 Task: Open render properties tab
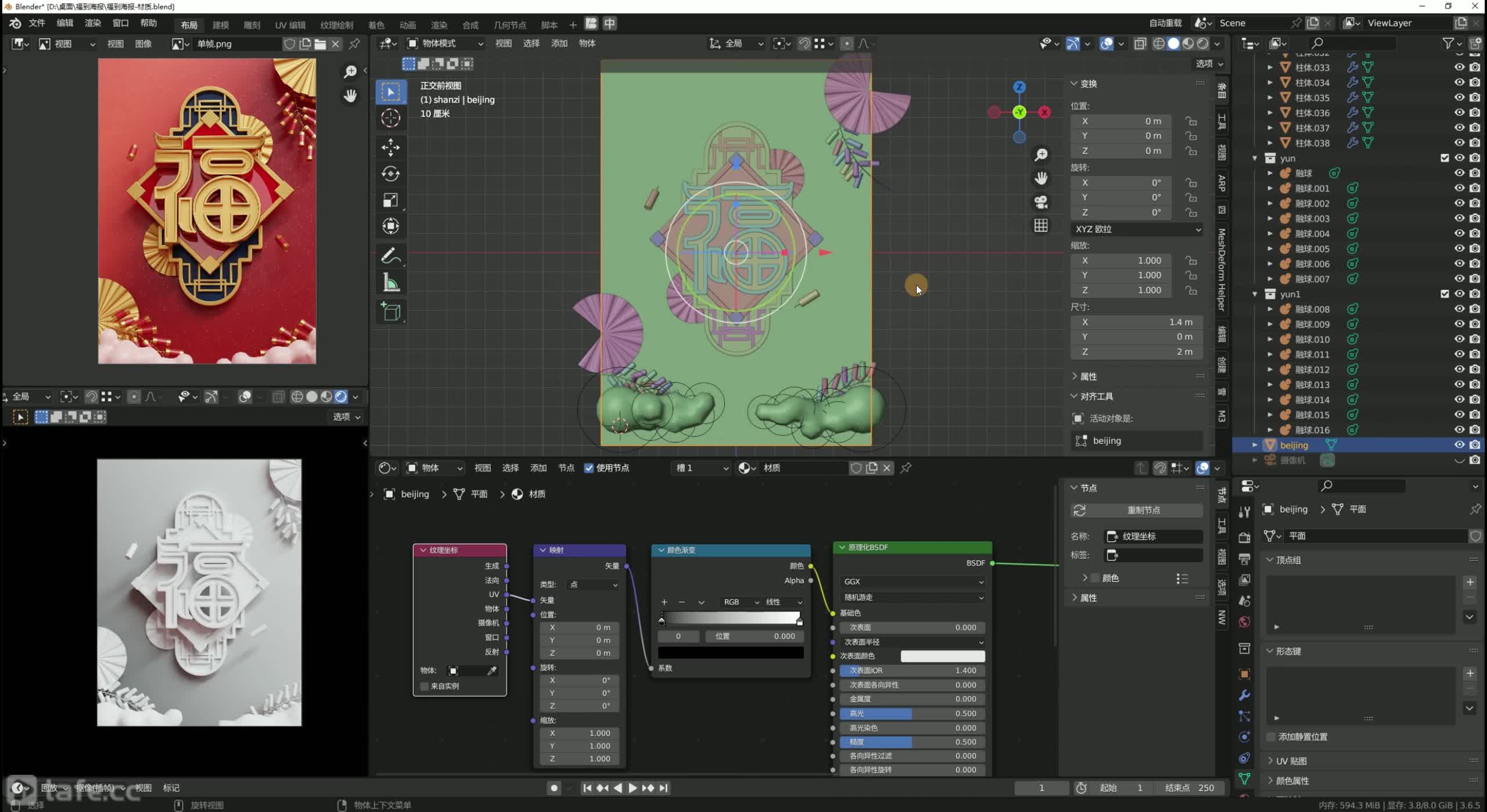pos(1244,537)
